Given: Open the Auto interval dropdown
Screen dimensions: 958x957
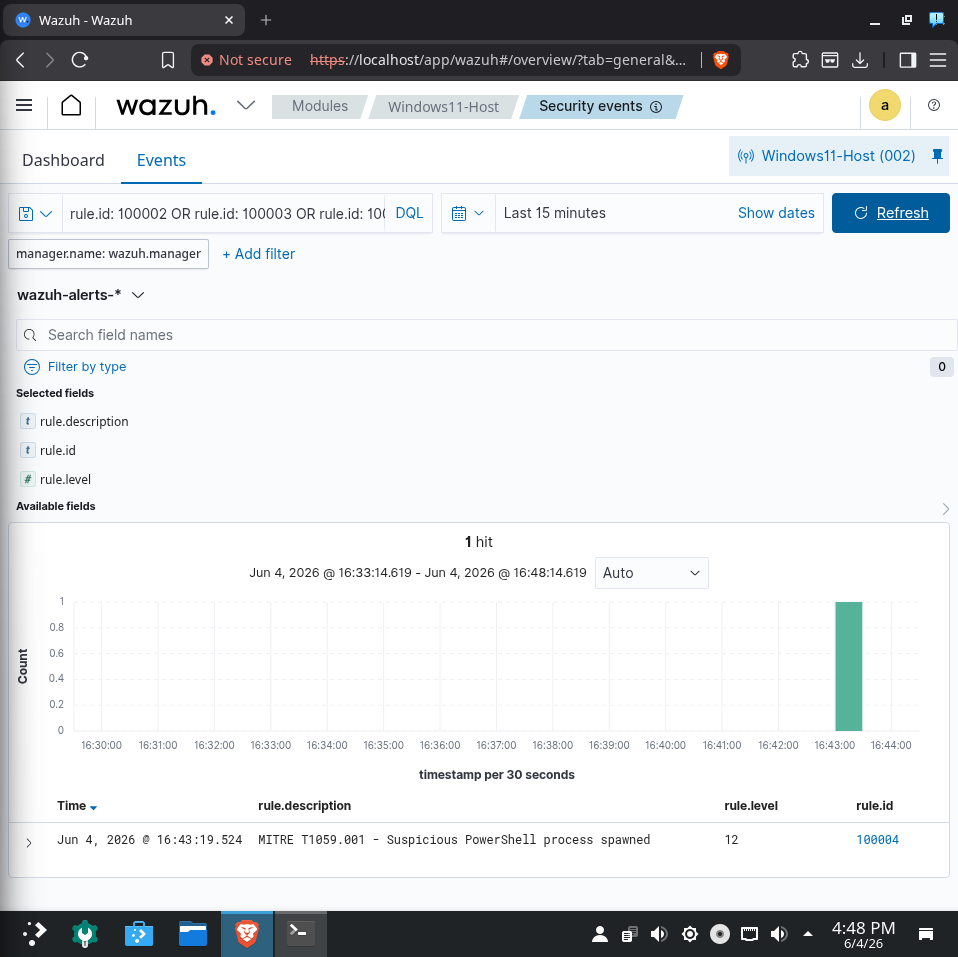Looking at the screenshot, I should point(651,573).
